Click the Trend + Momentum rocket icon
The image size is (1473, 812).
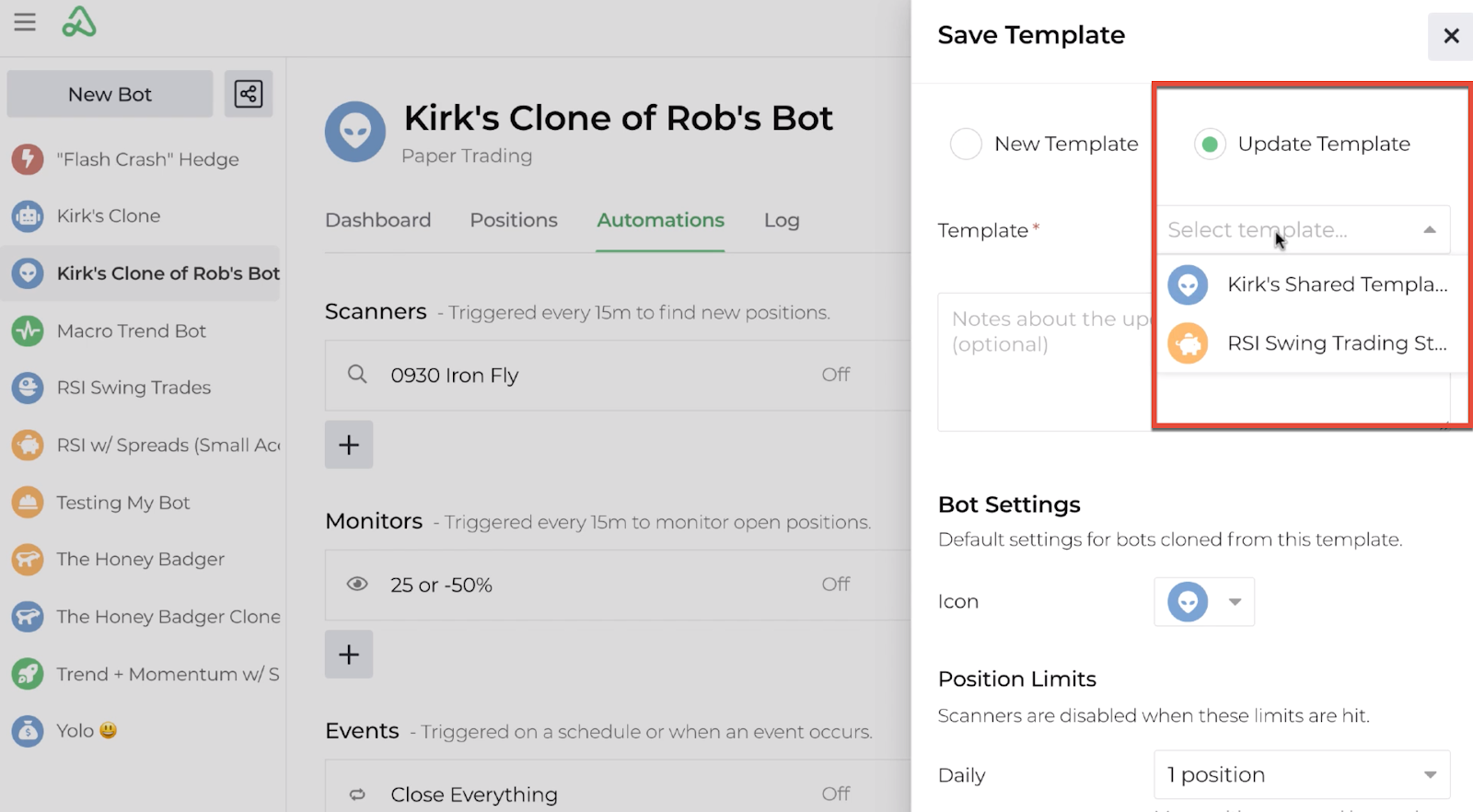point(28,674)
